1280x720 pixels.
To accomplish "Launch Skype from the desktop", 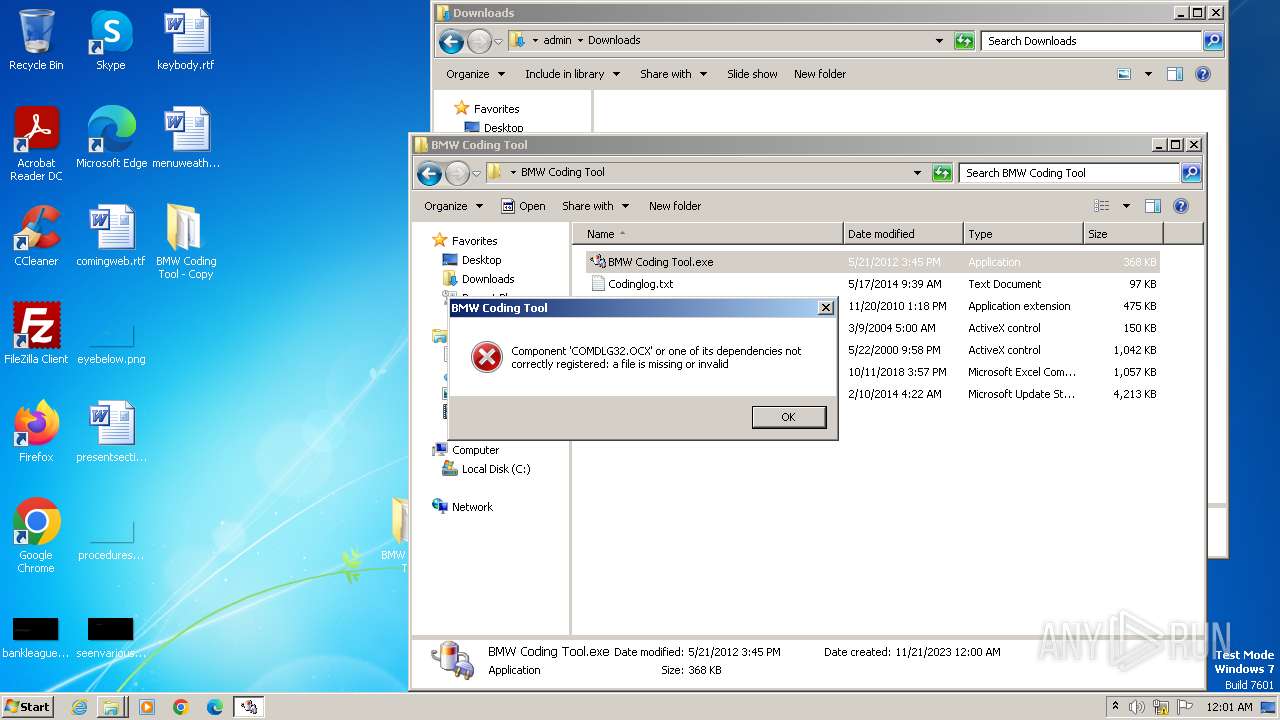I will (110, 40).
